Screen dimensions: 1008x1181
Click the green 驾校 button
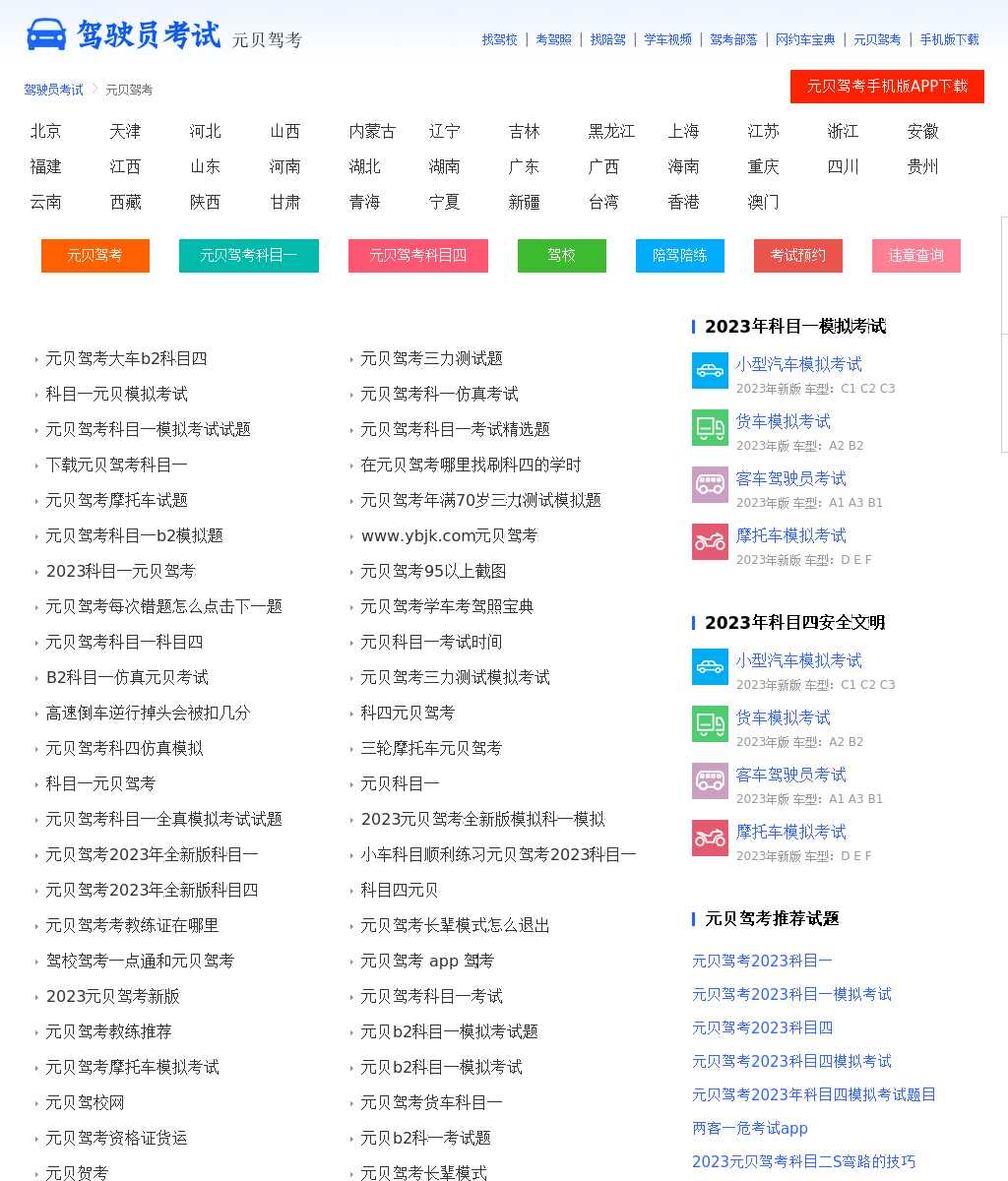coord(562,256)
